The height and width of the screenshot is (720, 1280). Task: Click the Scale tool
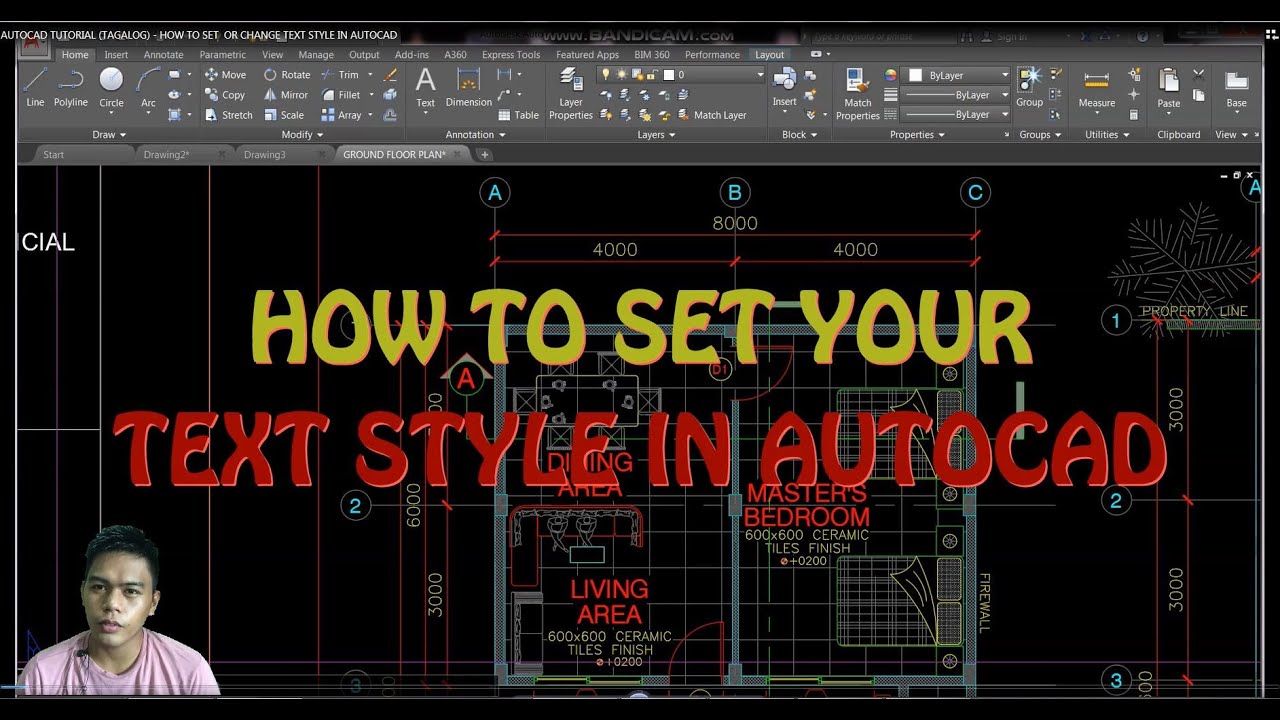point(284,115)
